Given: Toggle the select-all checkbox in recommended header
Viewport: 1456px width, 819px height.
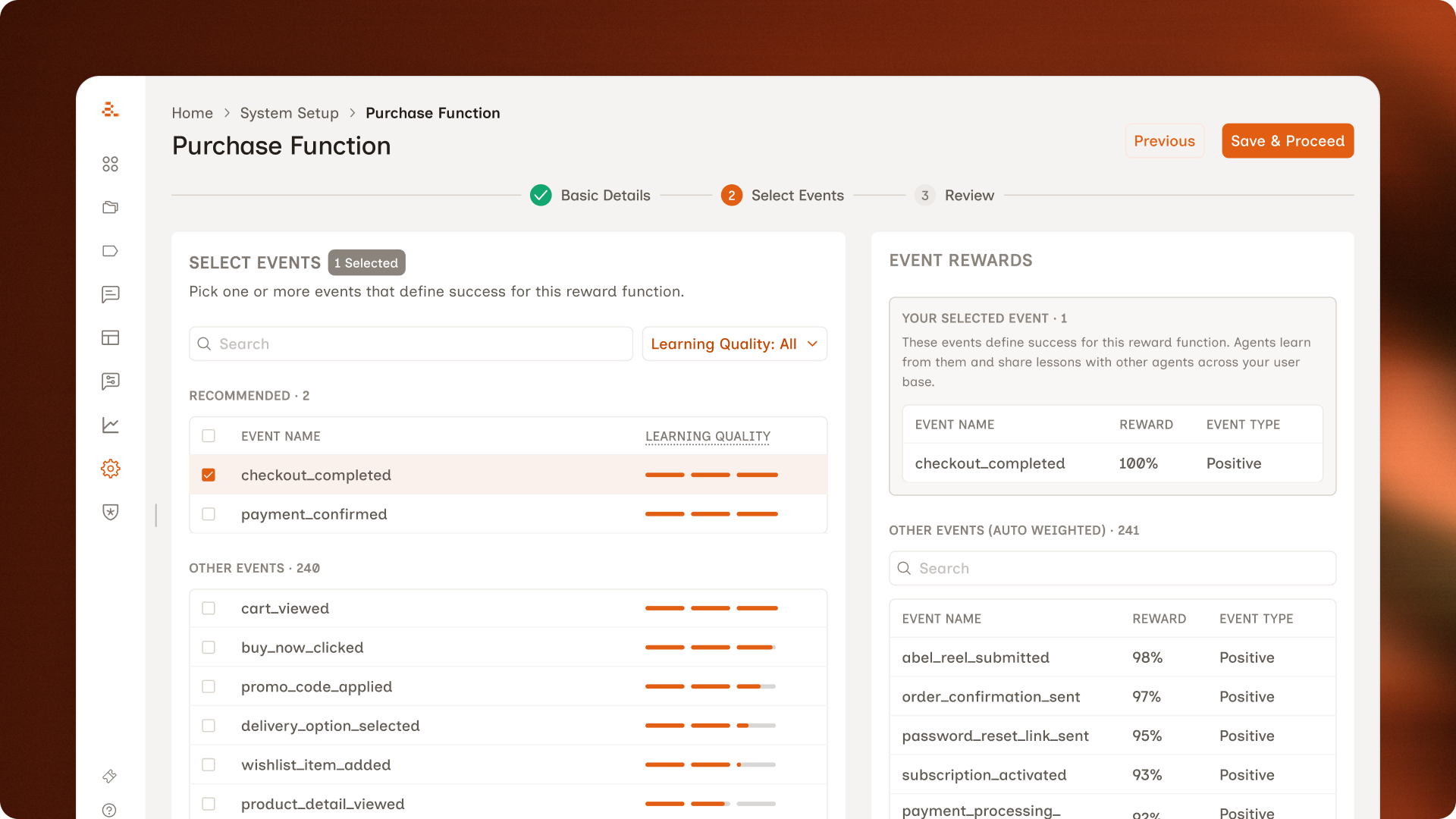Looking at the screenshot, I should [x=209, y=436].
